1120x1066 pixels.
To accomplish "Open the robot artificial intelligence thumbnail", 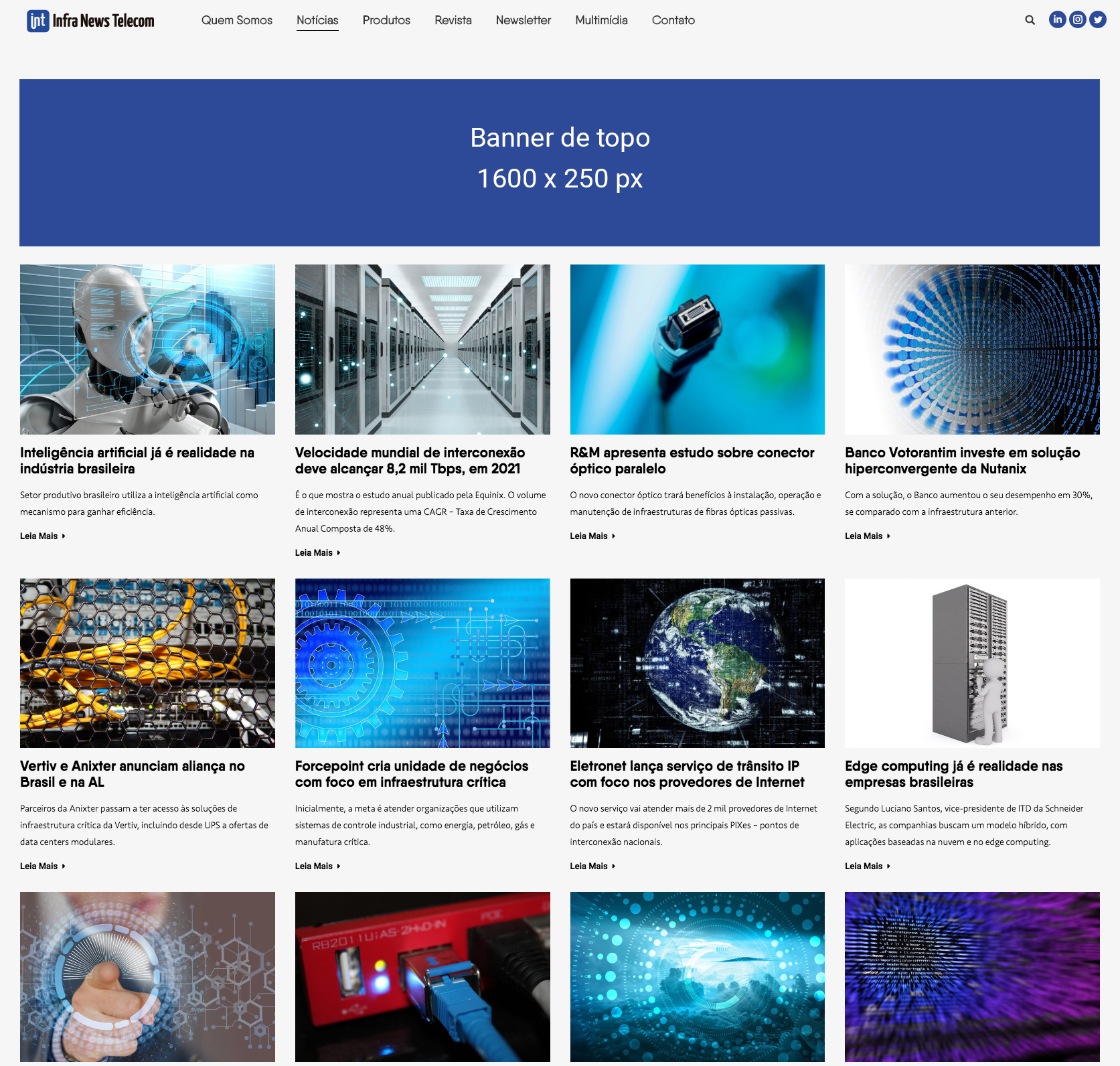I will tap(147, 350).
